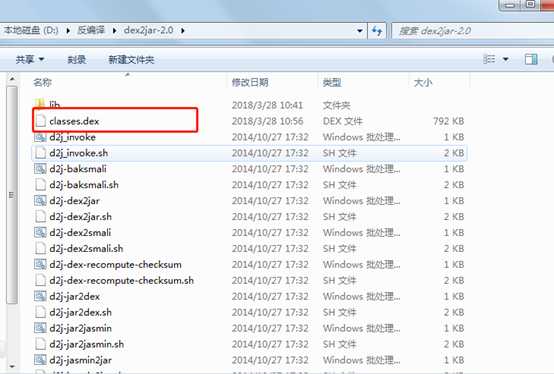The image size is (554, 374).
Task: Click the DEX 文件 type cell
Action: click(x=342, y=121)
